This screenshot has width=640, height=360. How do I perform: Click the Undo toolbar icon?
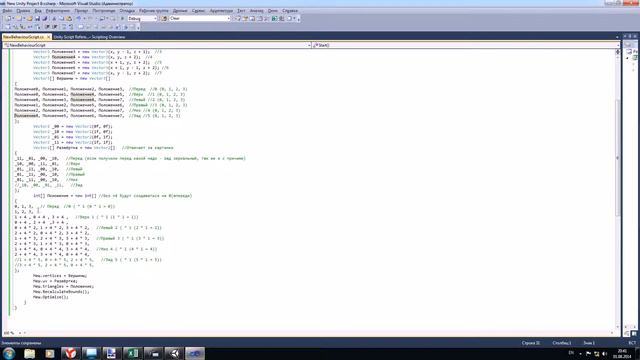pos(78,18)
